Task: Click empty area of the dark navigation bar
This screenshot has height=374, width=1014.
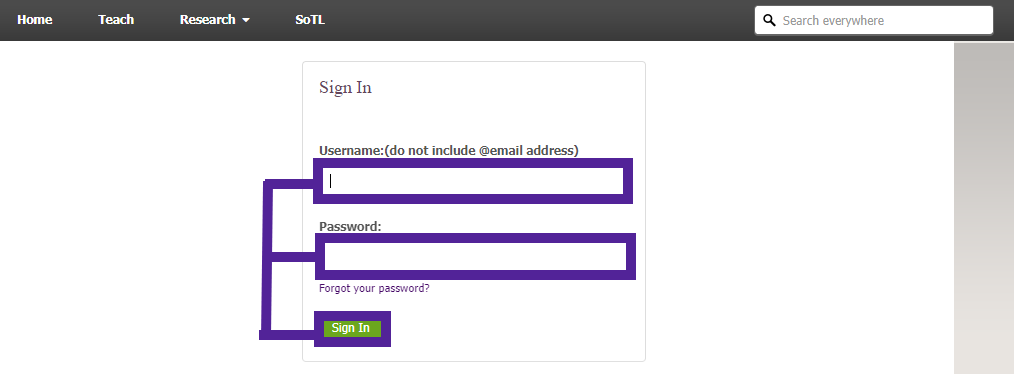Action: [x=537, y=20]
